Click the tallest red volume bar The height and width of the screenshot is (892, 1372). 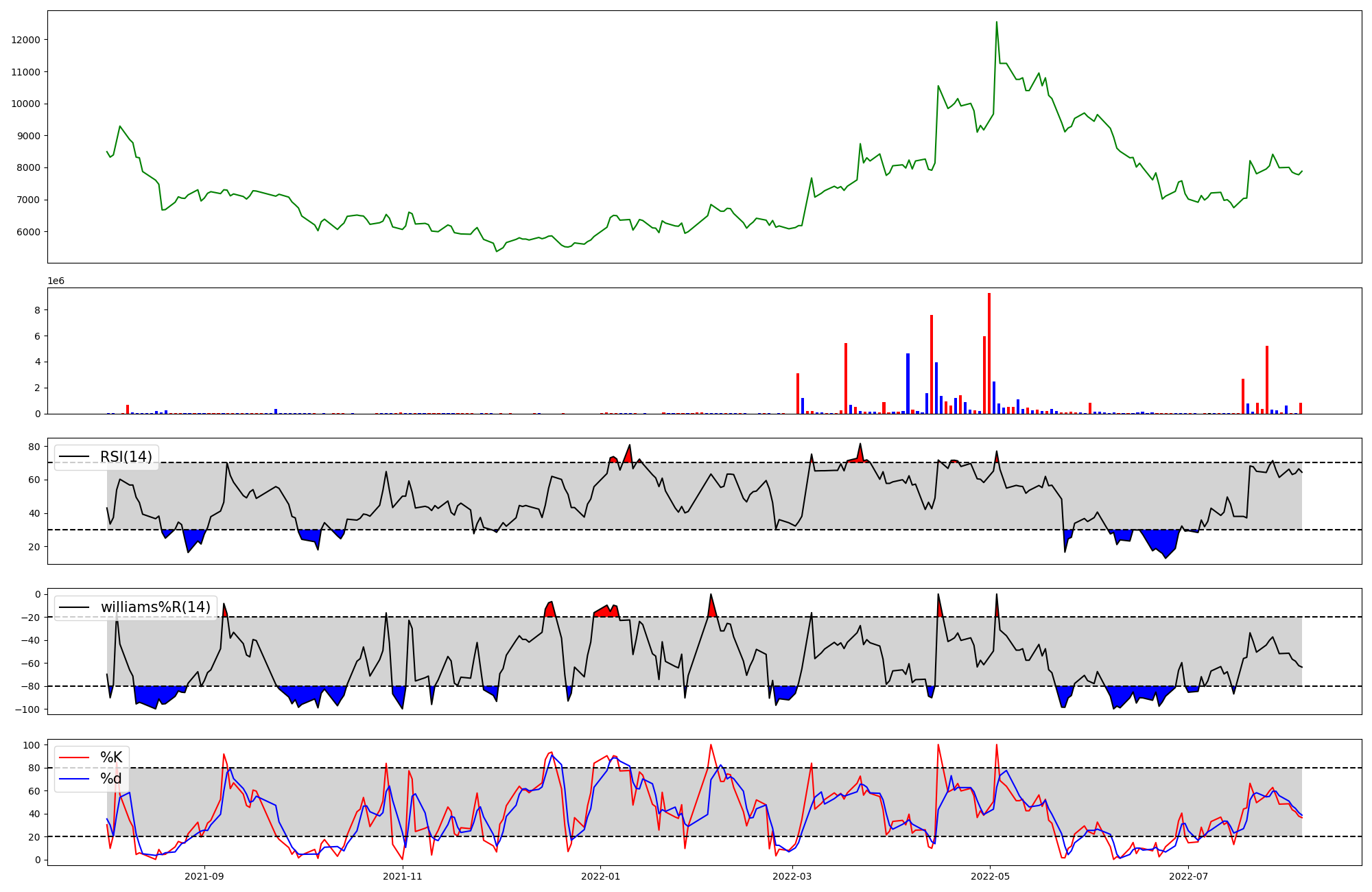tap(989, 353)
